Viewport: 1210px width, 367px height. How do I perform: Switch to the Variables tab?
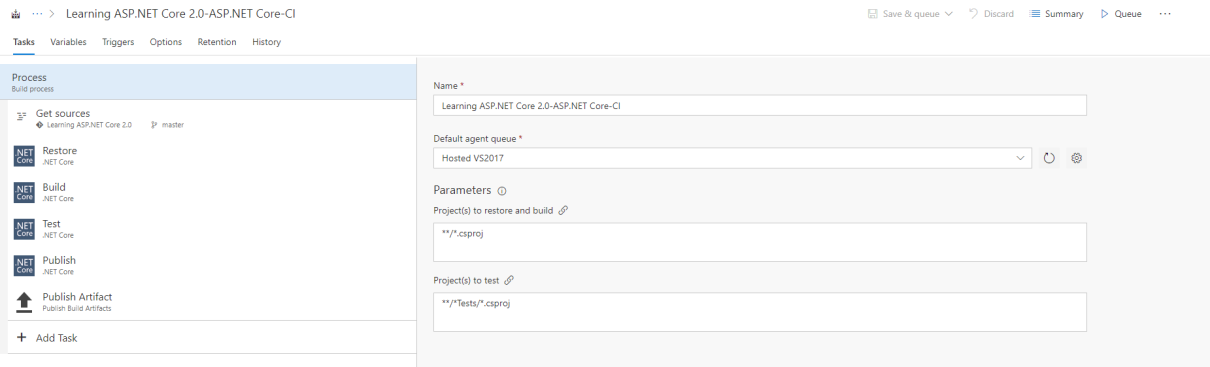pos(68,41)
